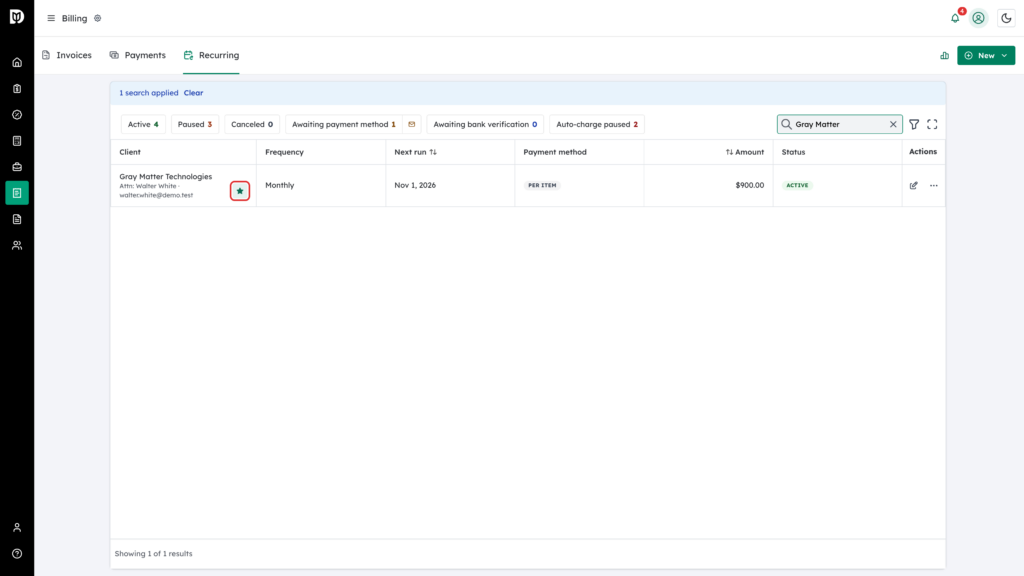Switch to the Invoices tab

[x=67, y=56]
